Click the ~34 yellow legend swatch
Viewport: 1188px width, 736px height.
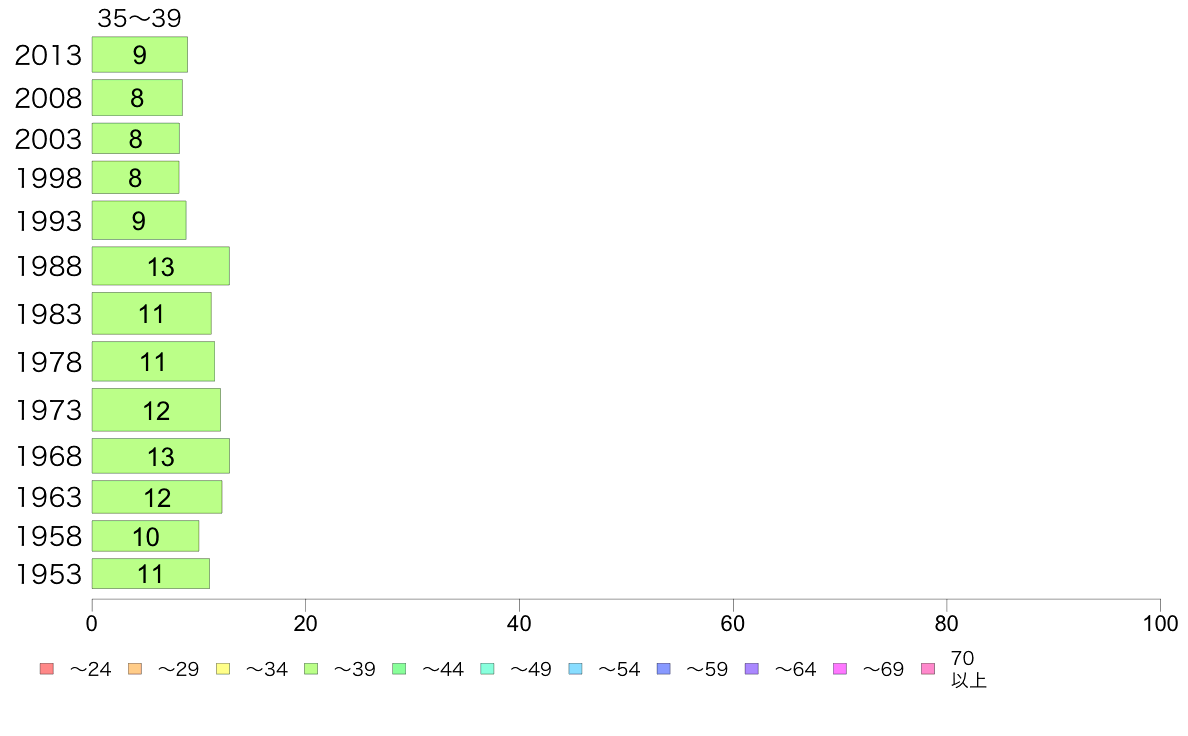tap(223, 669)
